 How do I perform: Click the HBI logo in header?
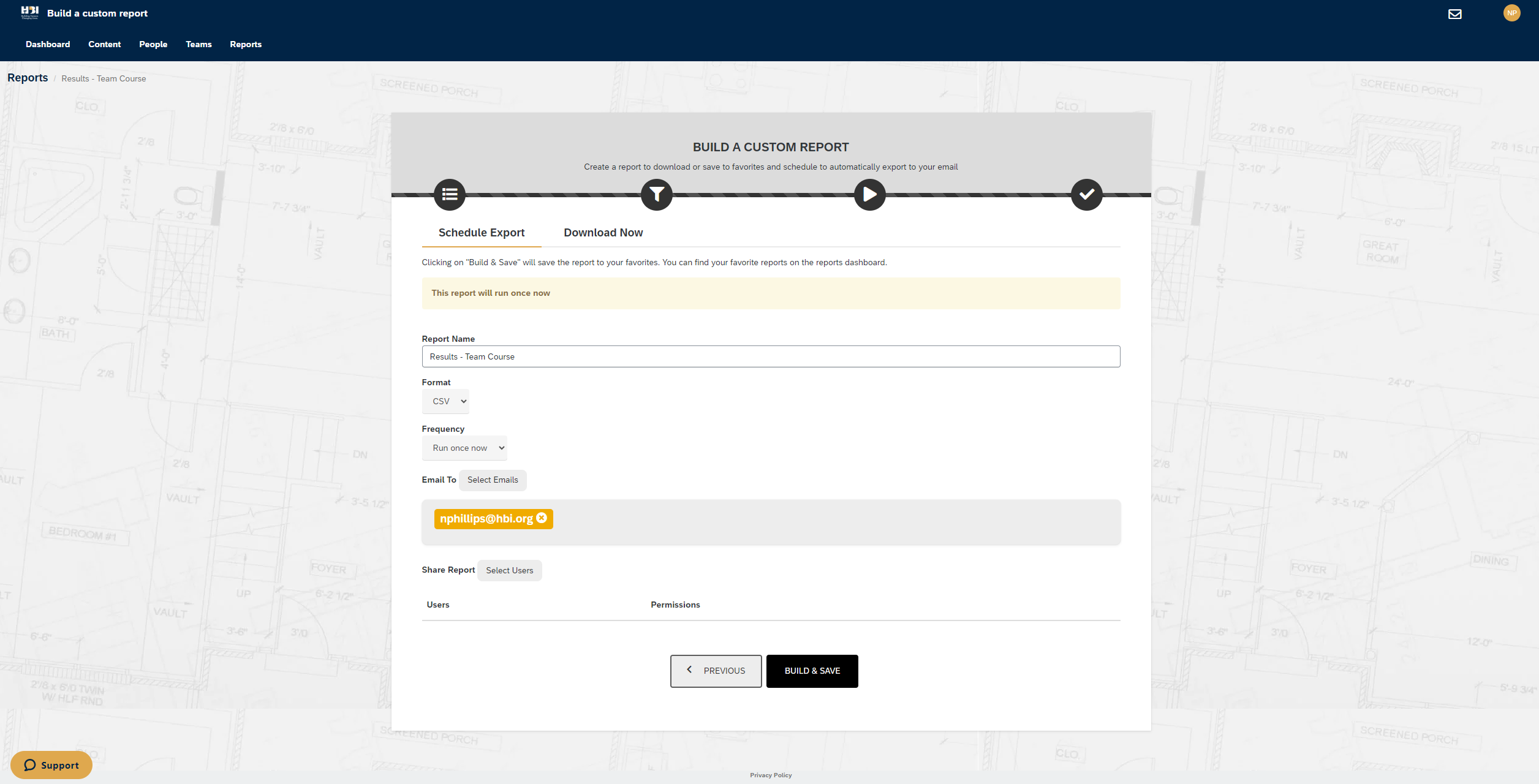coord(29,12)
